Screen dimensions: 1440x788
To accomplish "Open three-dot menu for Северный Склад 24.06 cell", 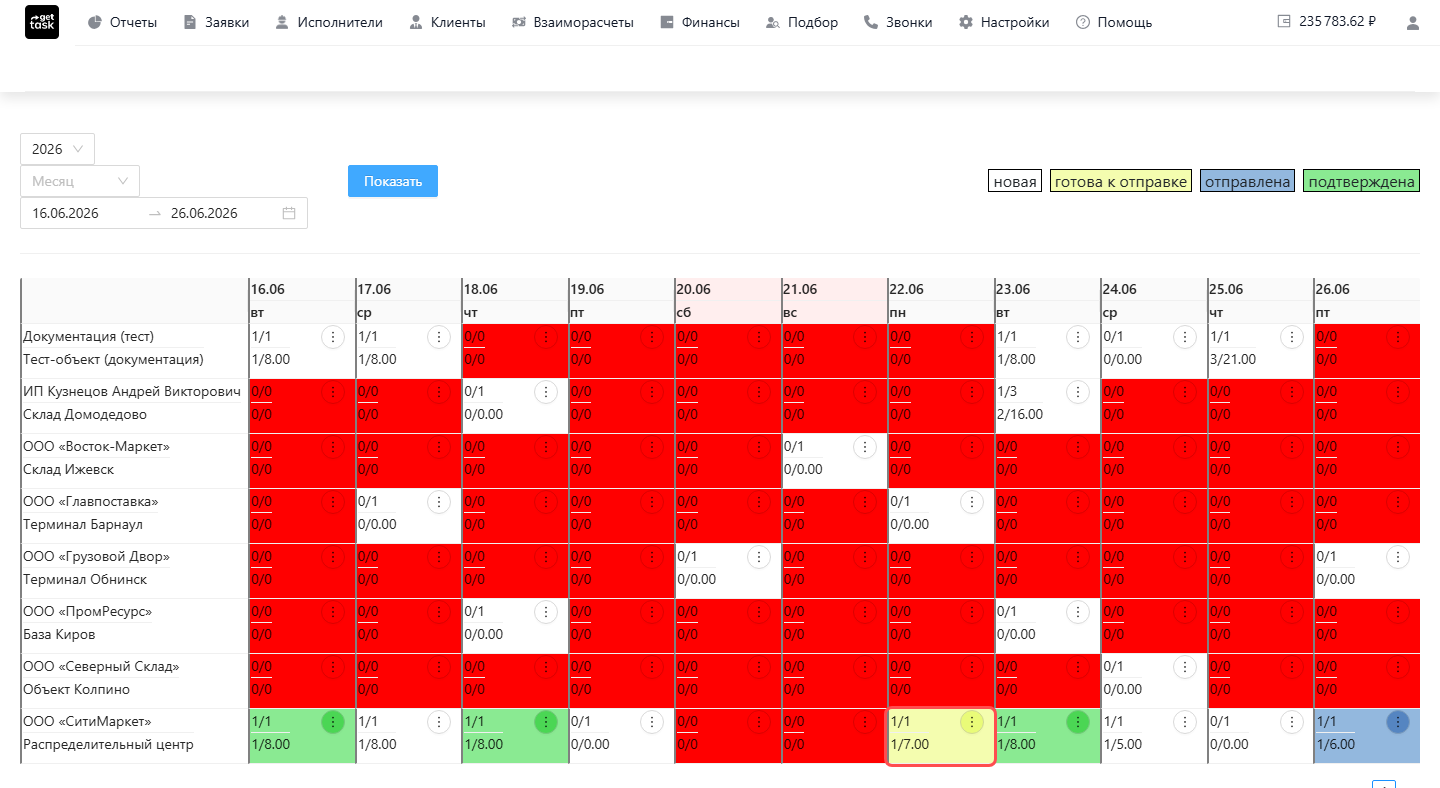I will click(x=1184, y=667).
